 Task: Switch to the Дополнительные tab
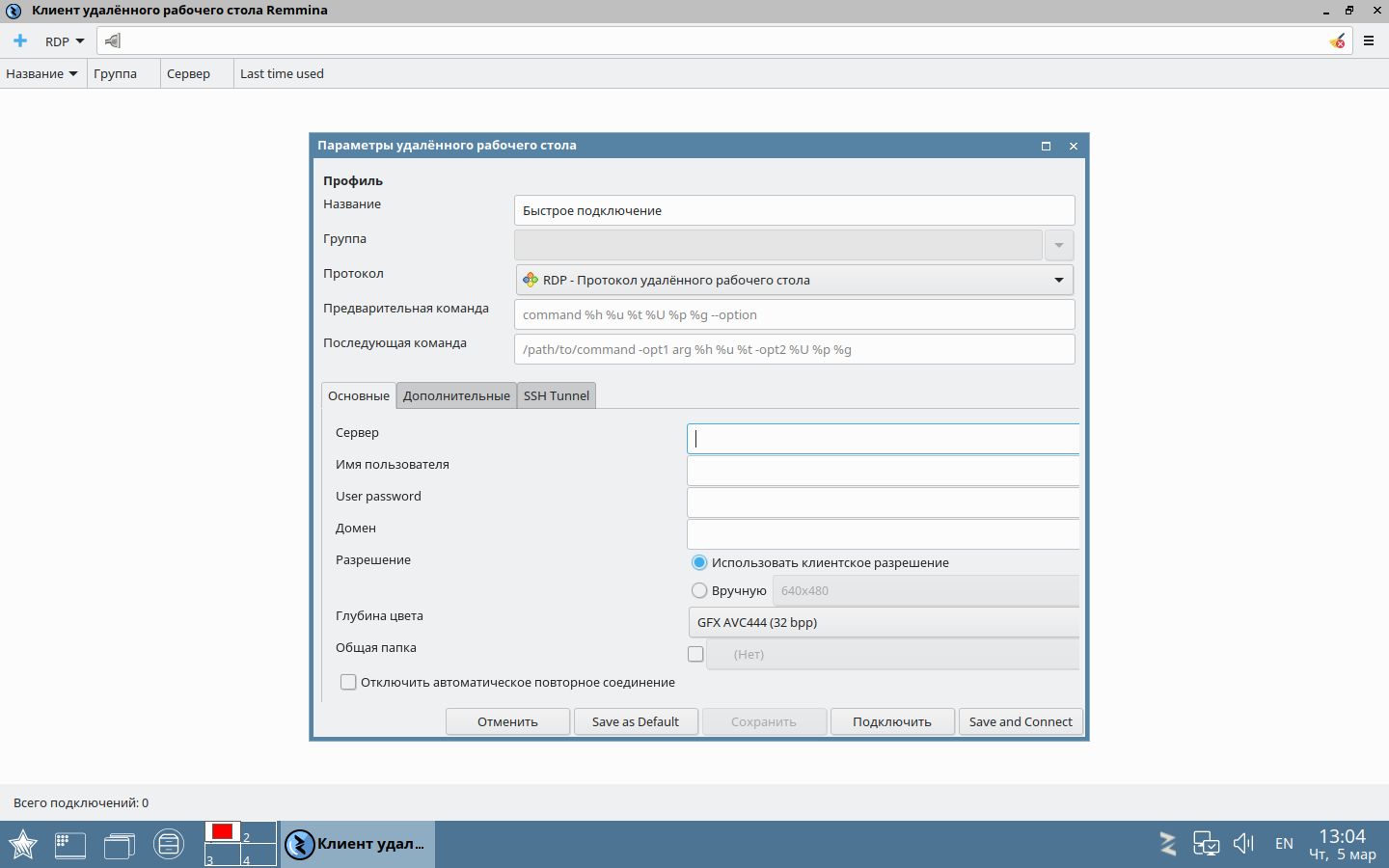[456, 395]
